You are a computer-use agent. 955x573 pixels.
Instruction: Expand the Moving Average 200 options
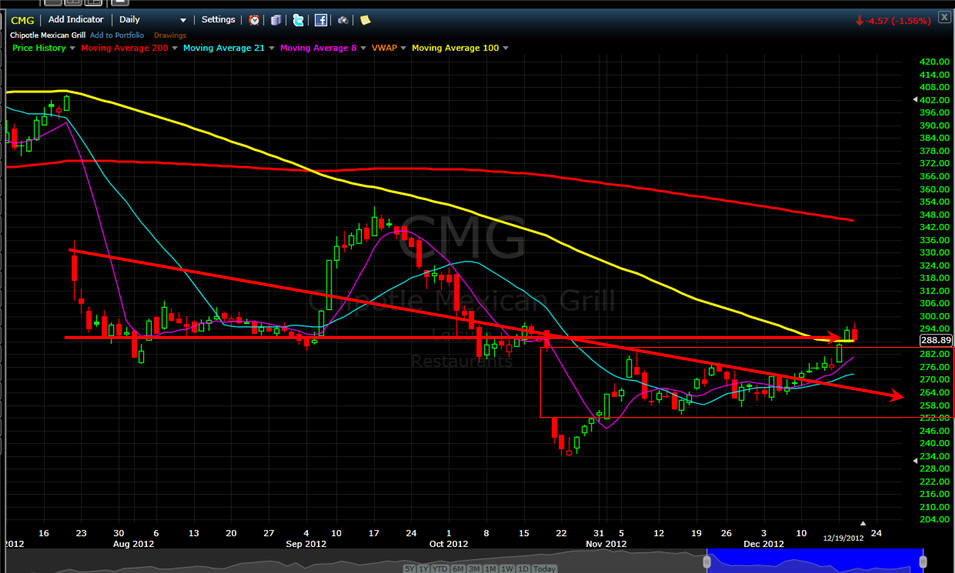[174, 48]
